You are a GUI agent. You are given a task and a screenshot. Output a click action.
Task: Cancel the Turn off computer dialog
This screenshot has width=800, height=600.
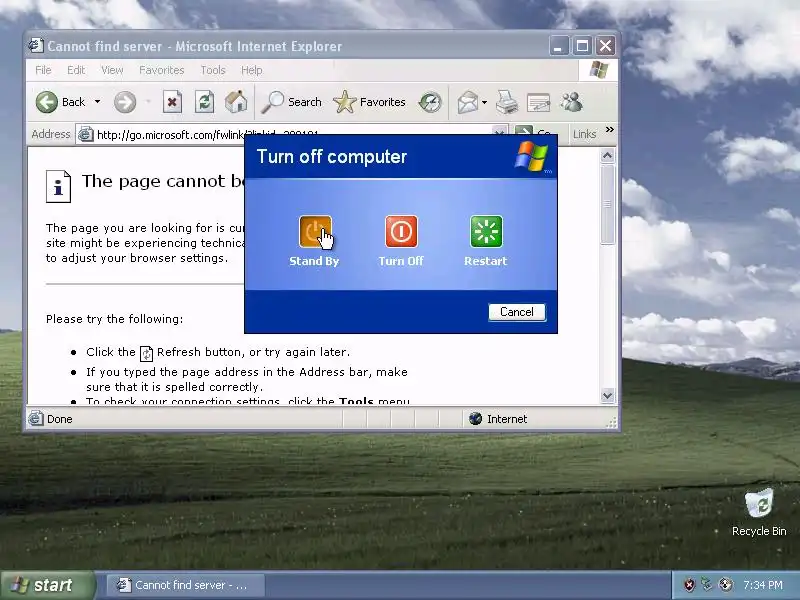pos(517,312)
